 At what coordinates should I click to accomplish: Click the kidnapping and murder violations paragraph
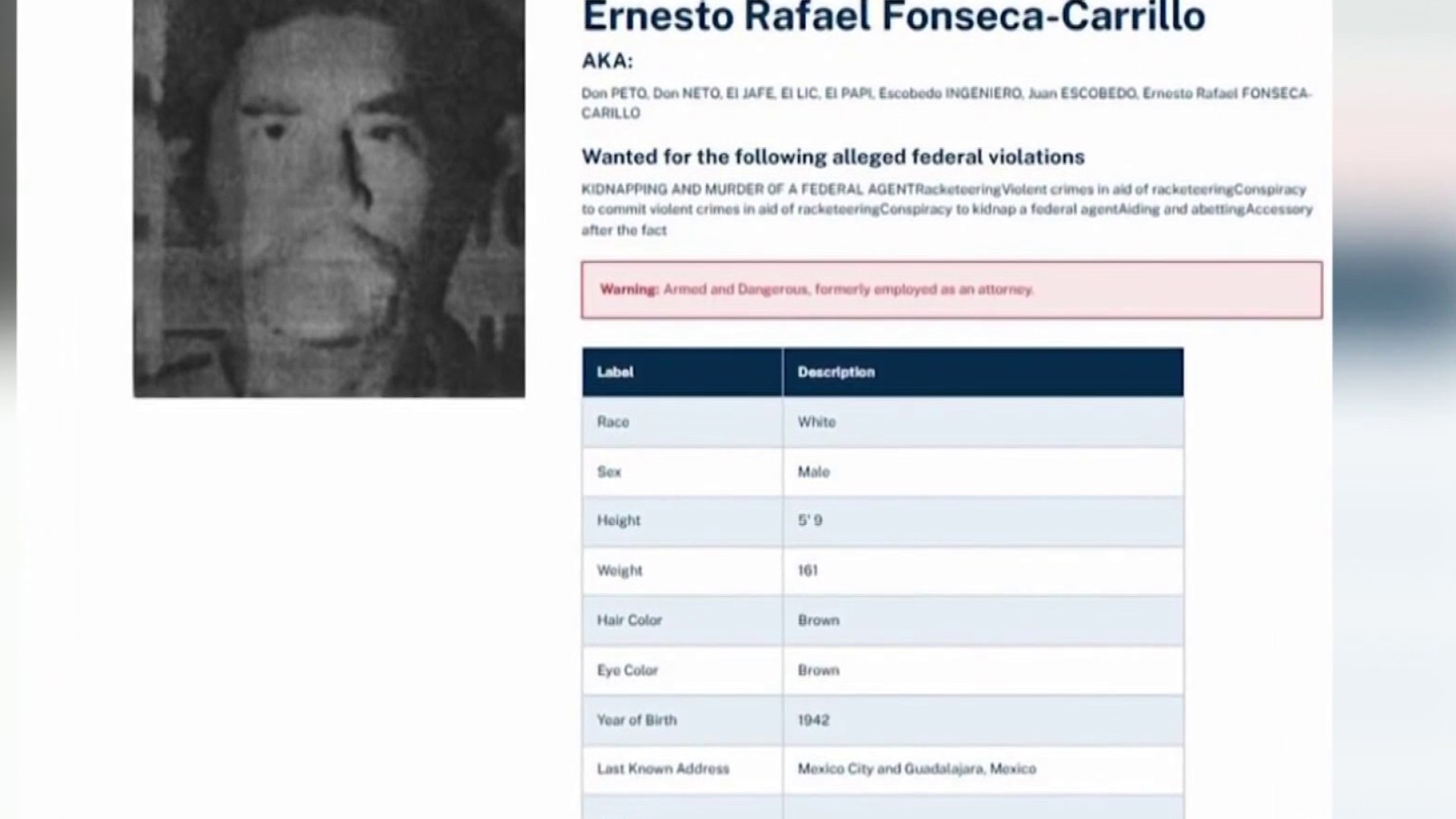[x=946, y=209]
